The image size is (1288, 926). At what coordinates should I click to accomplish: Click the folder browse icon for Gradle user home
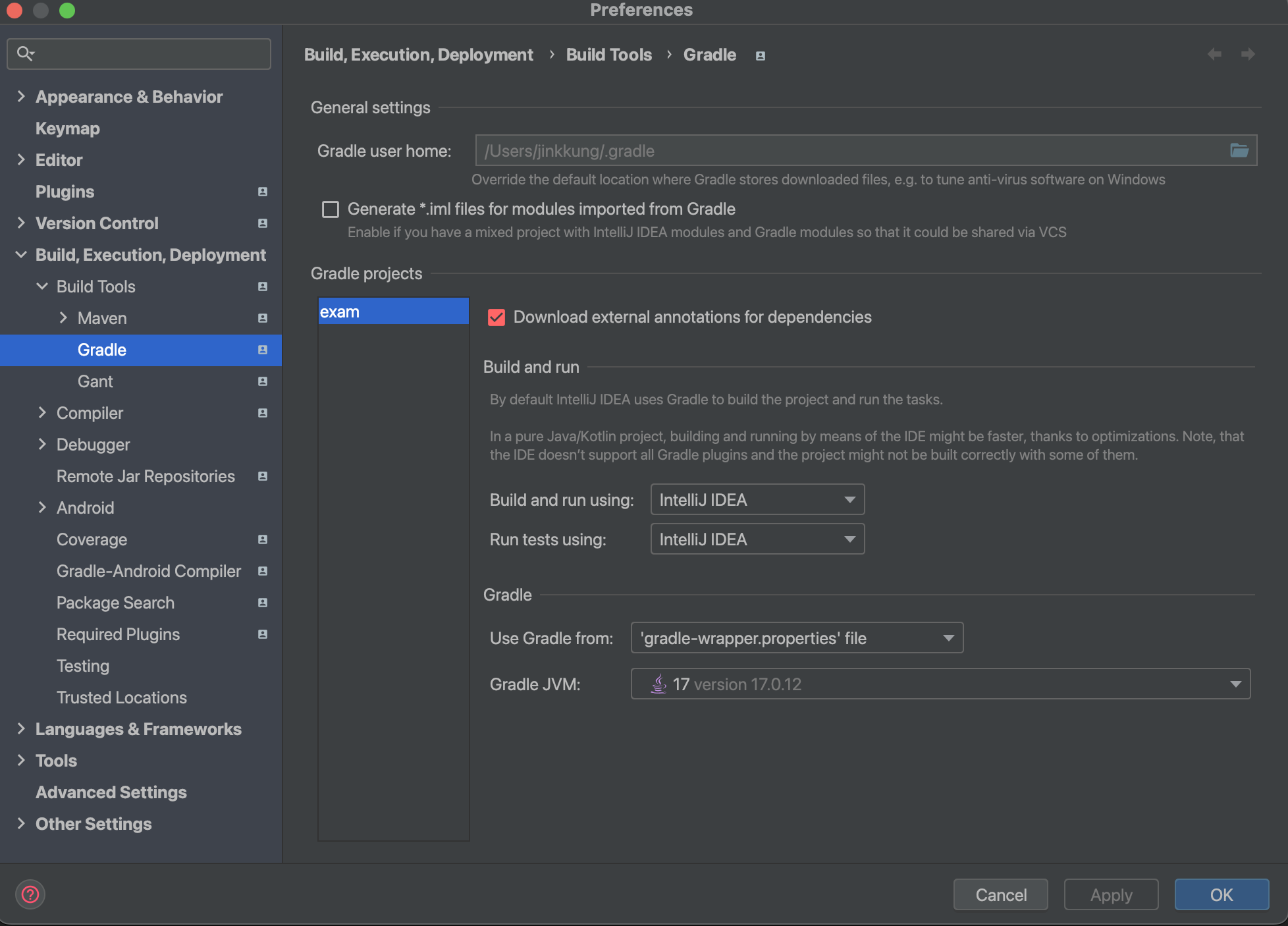click(1239, 151)
